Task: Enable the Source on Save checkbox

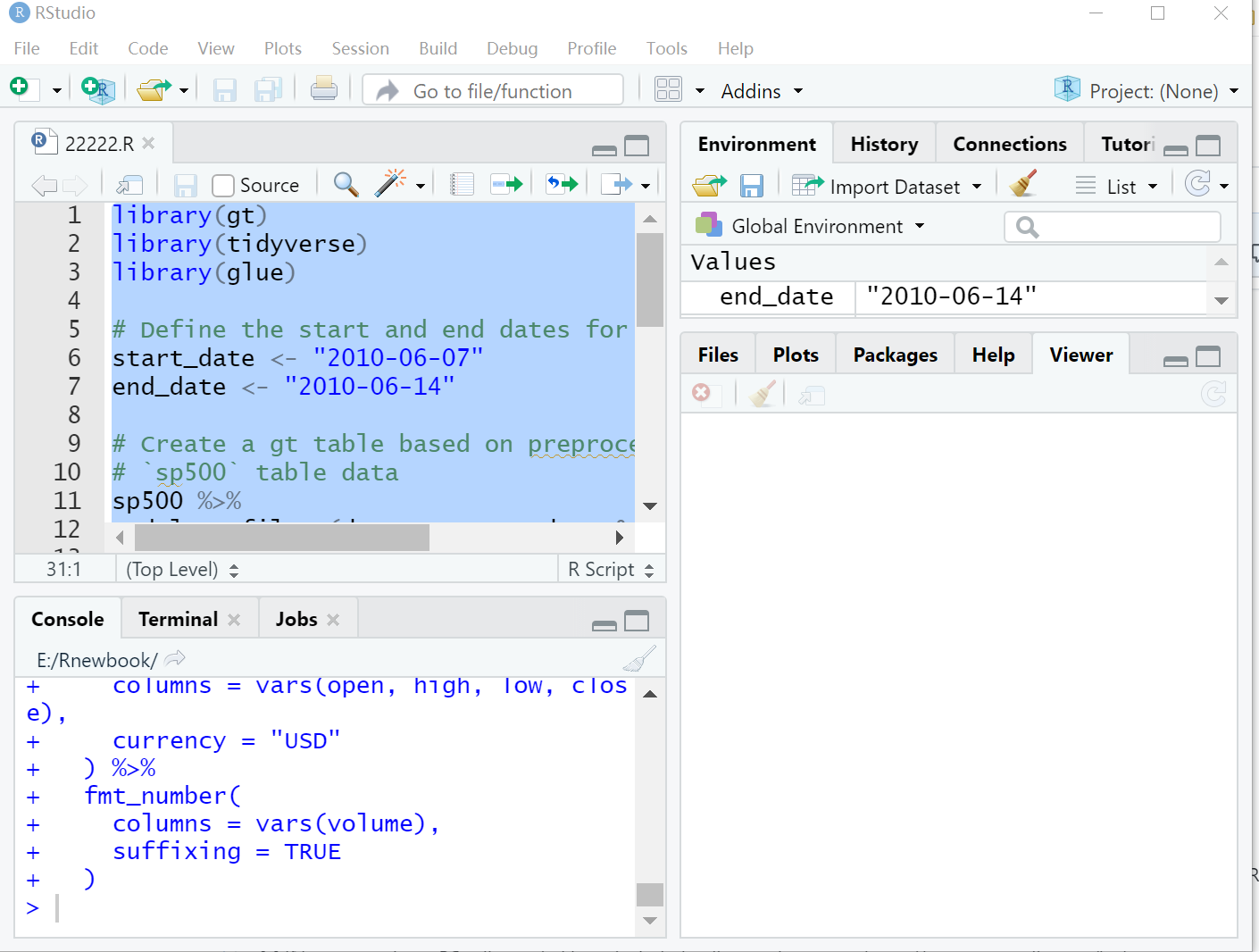Action: coord(221,185)
